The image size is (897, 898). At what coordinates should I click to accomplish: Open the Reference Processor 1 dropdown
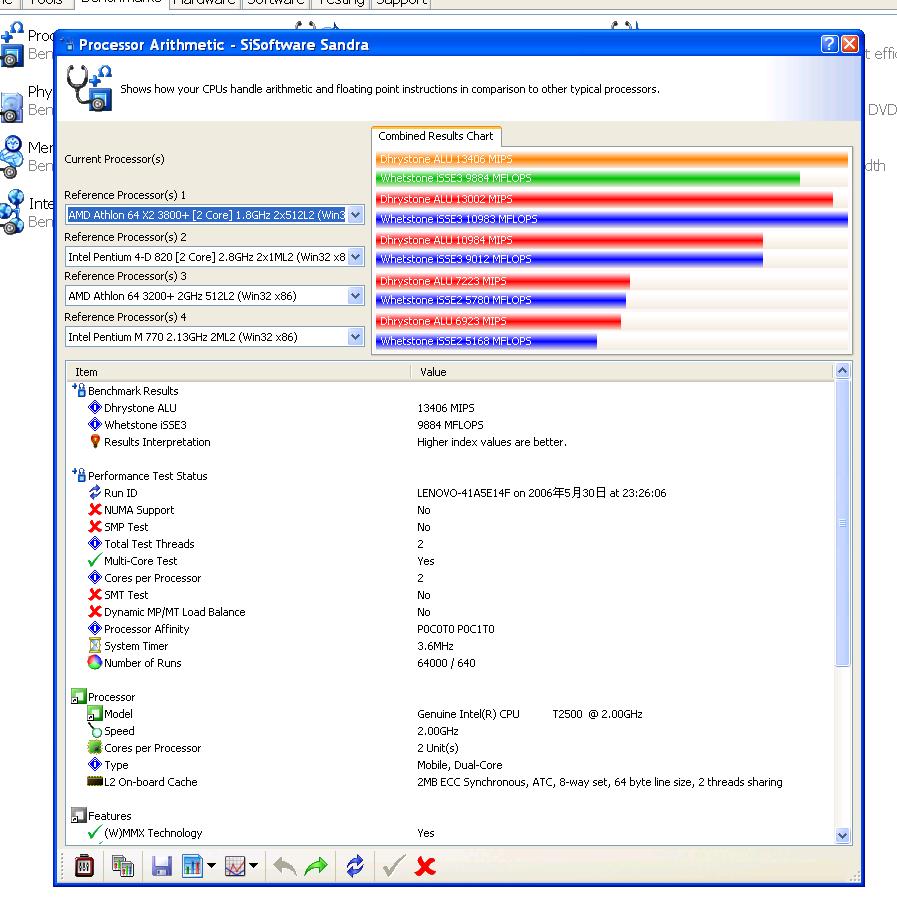pyautogui.click(x=355, y=215)
